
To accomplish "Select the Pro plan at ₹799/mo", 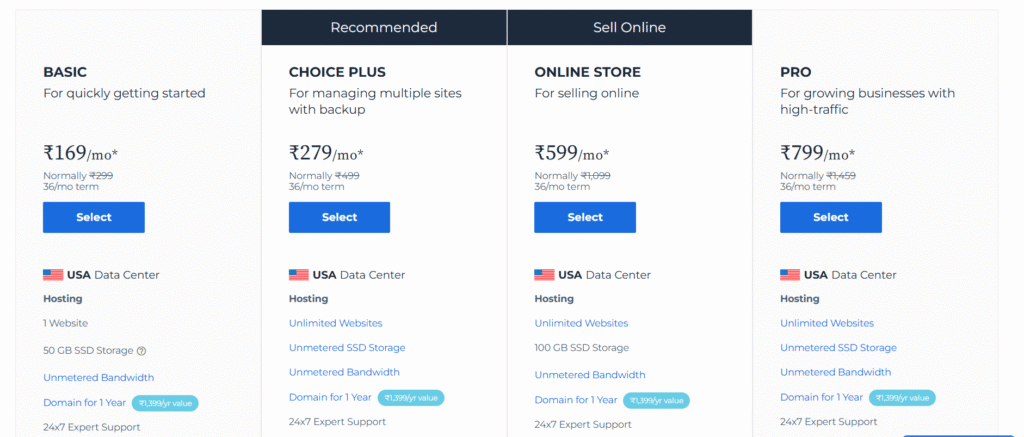I will 830,217.
